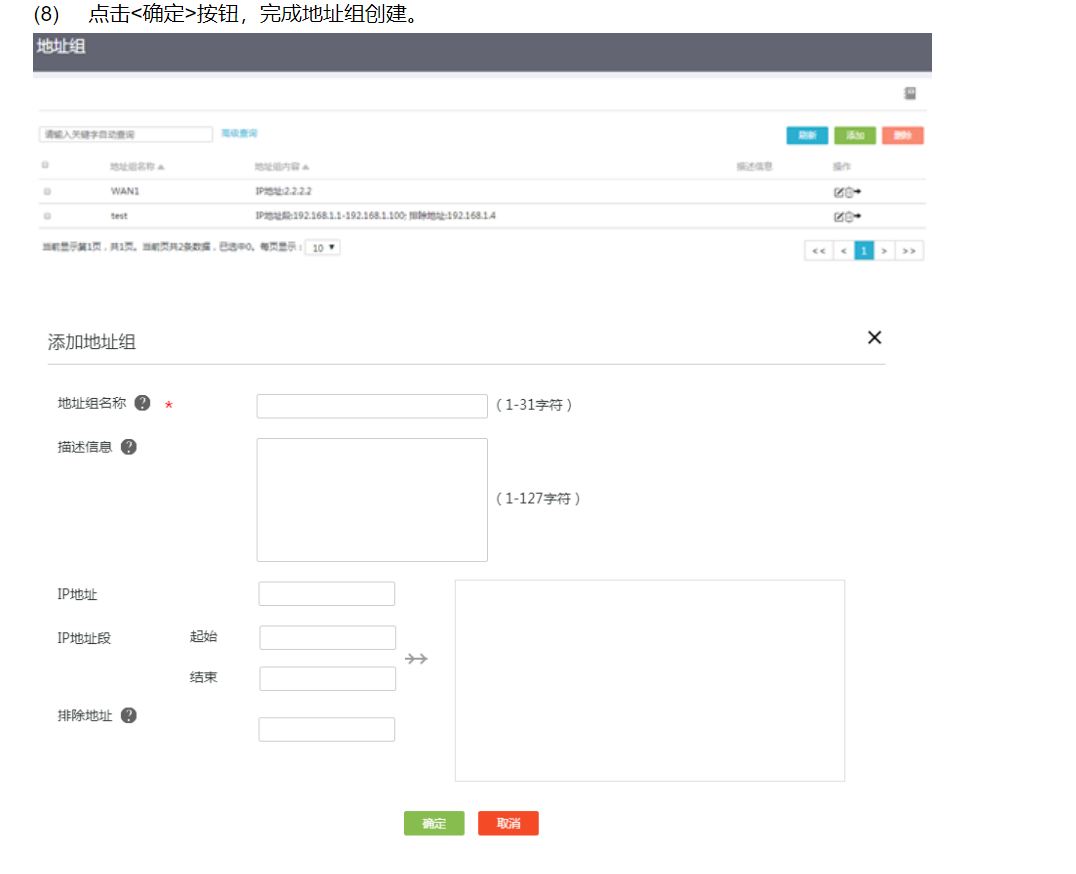This screenshot has height=874, width=1076.
Task: Click the red 取消 button
Action: point(508,824)
